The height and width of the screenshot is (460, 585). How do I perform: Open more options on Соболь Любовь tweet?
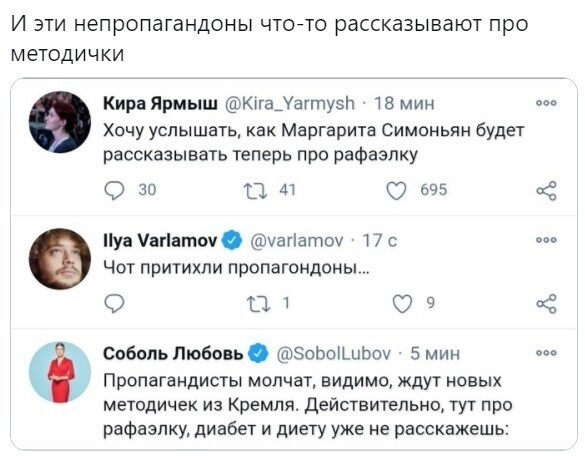coord(546,353)
